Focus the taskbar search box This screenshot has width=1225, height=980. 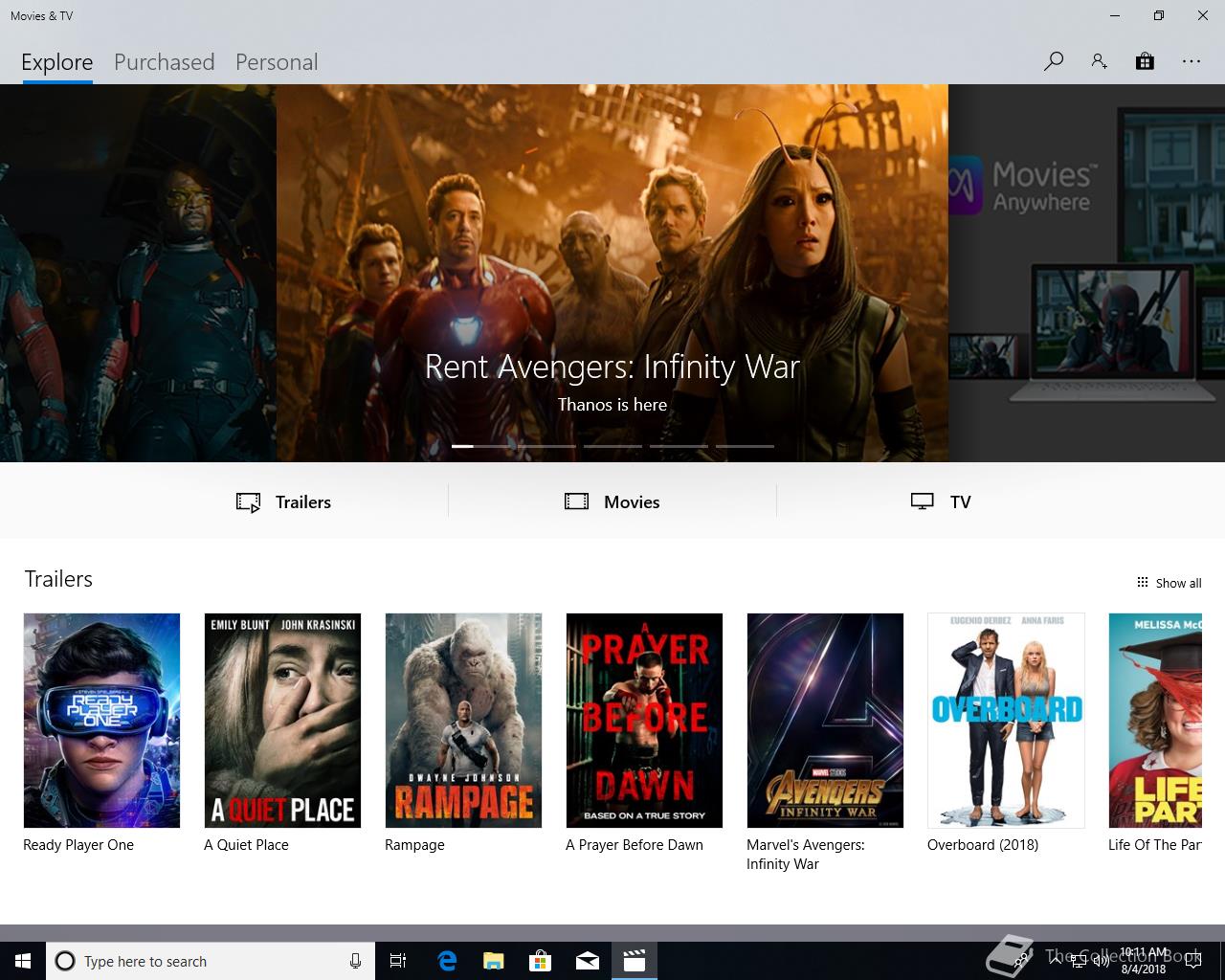click(211, 961)
